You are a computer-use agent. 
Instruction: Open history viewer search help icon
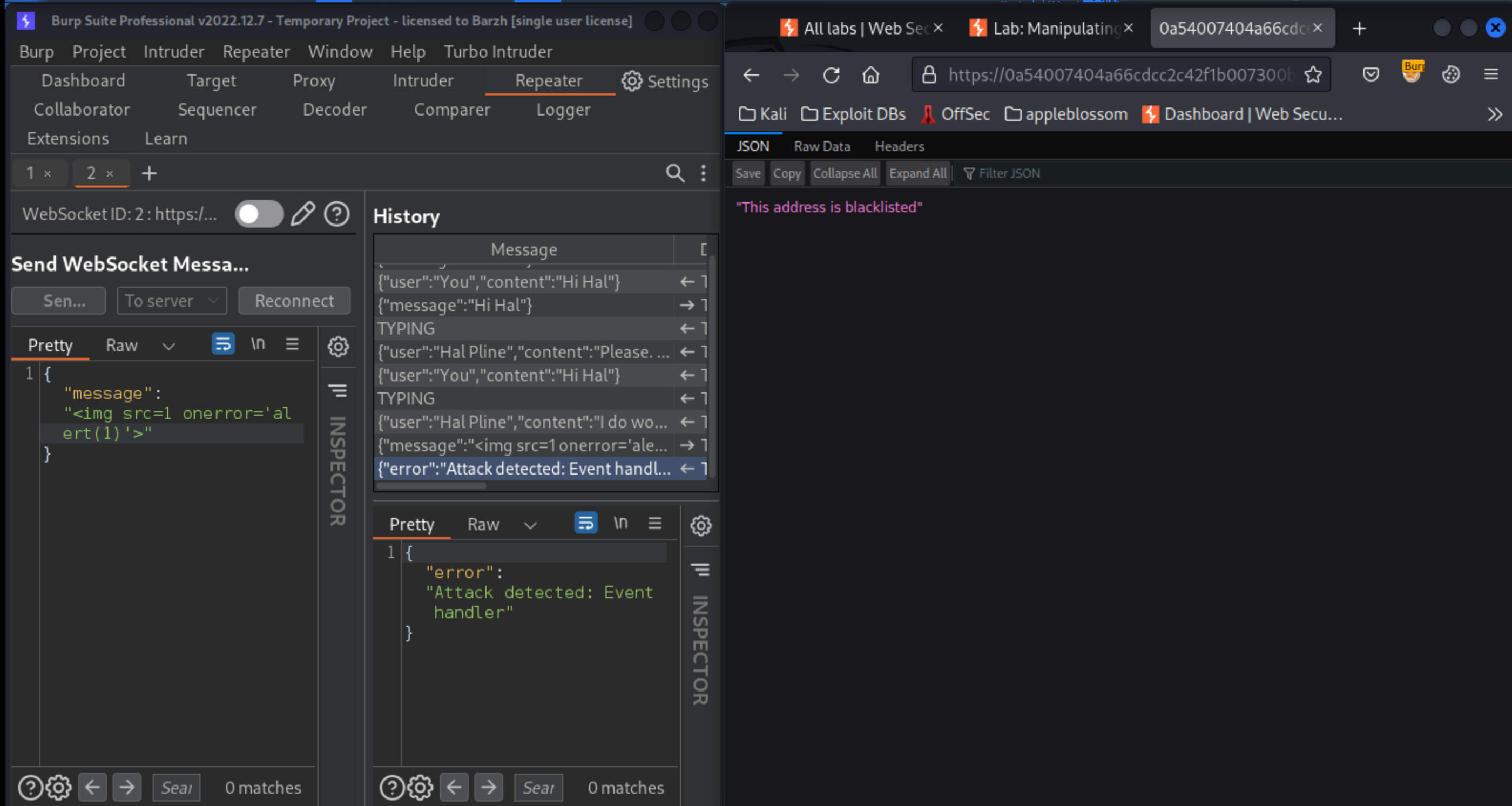tap(392, 787)
